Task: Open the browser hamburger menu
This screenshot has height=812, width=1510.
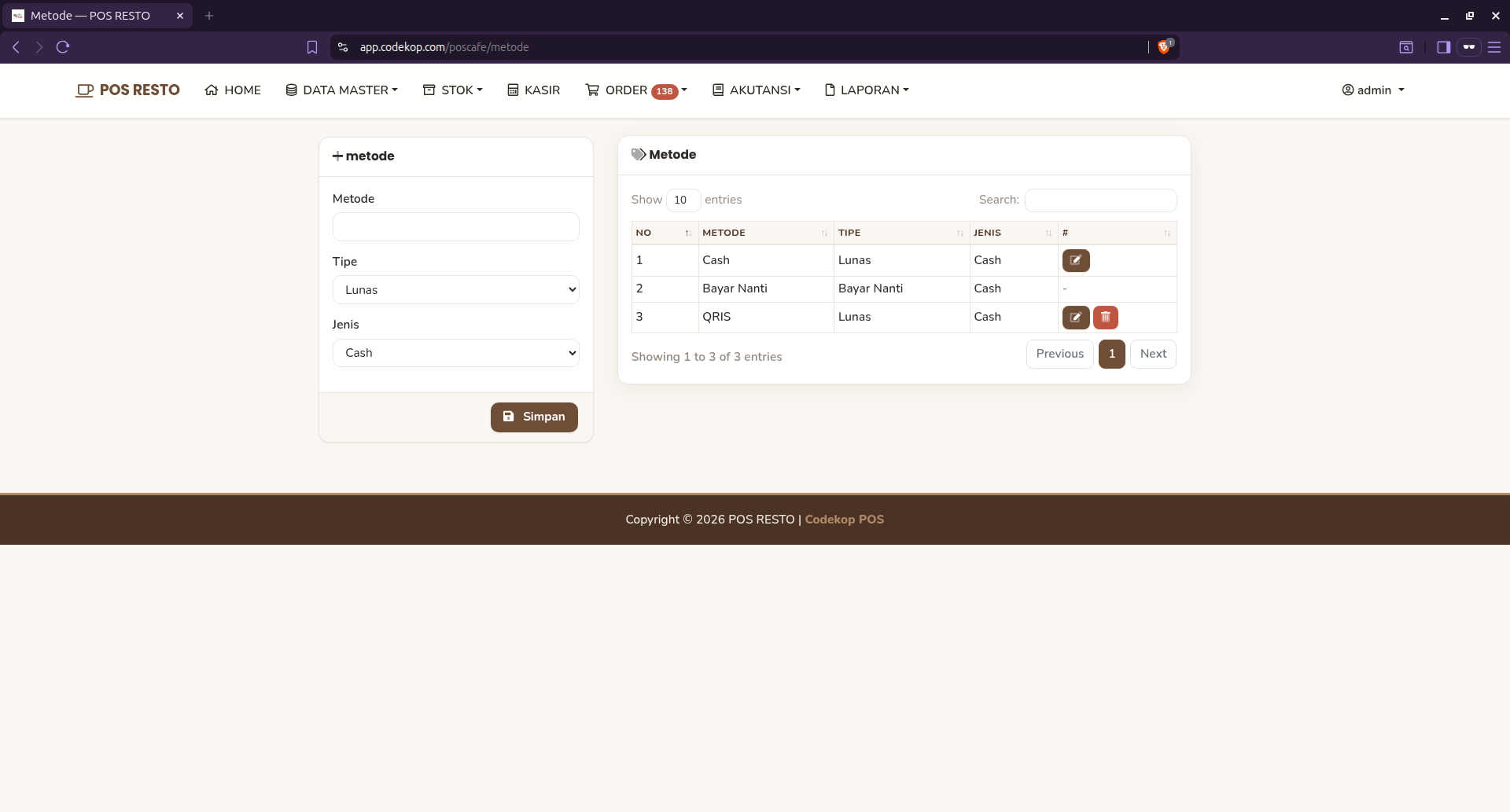Action: pyautogui.click(x=1494, y=47)
